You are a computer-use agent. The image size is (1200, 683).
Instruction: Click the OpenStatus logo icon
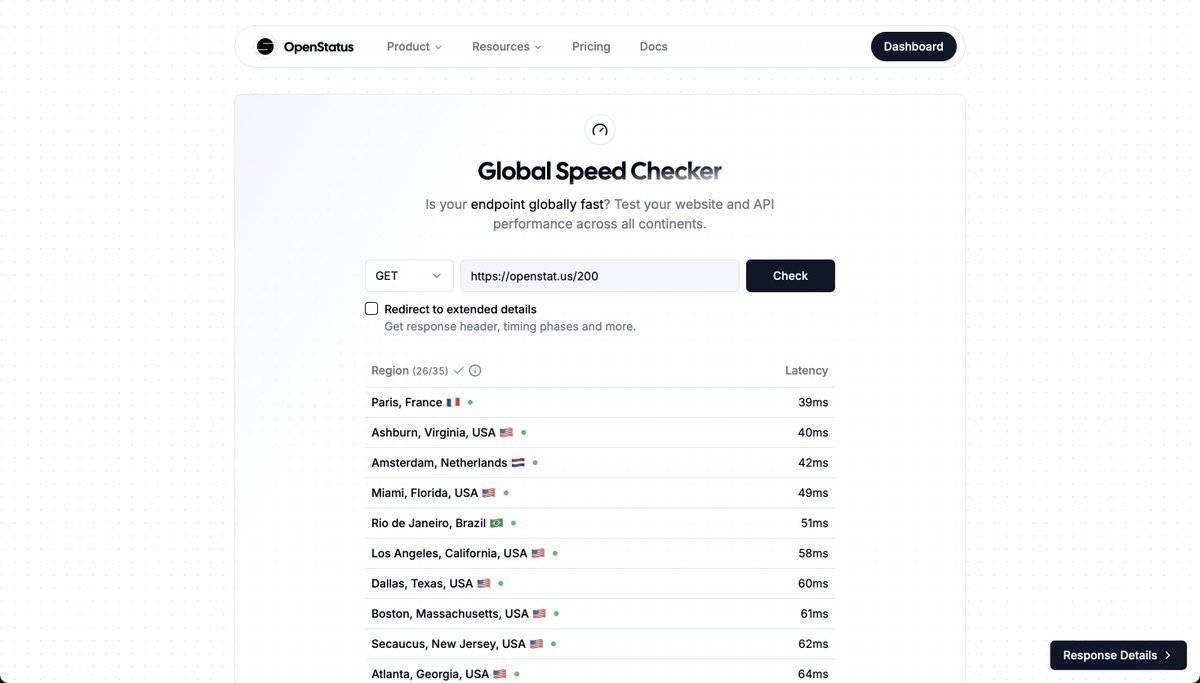pos(265,46)
